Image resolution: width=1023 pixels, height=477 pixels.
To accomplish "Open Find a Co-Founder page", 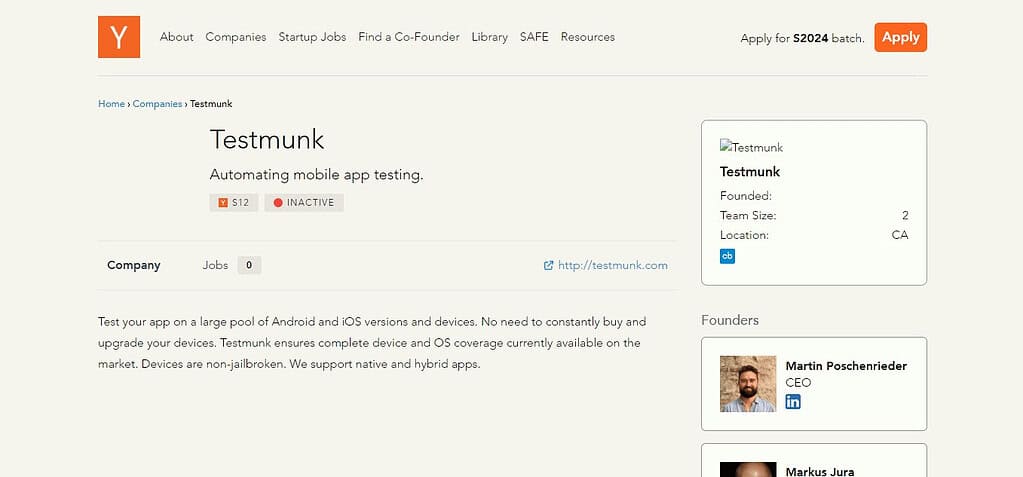I will click(x=409, y=37).
